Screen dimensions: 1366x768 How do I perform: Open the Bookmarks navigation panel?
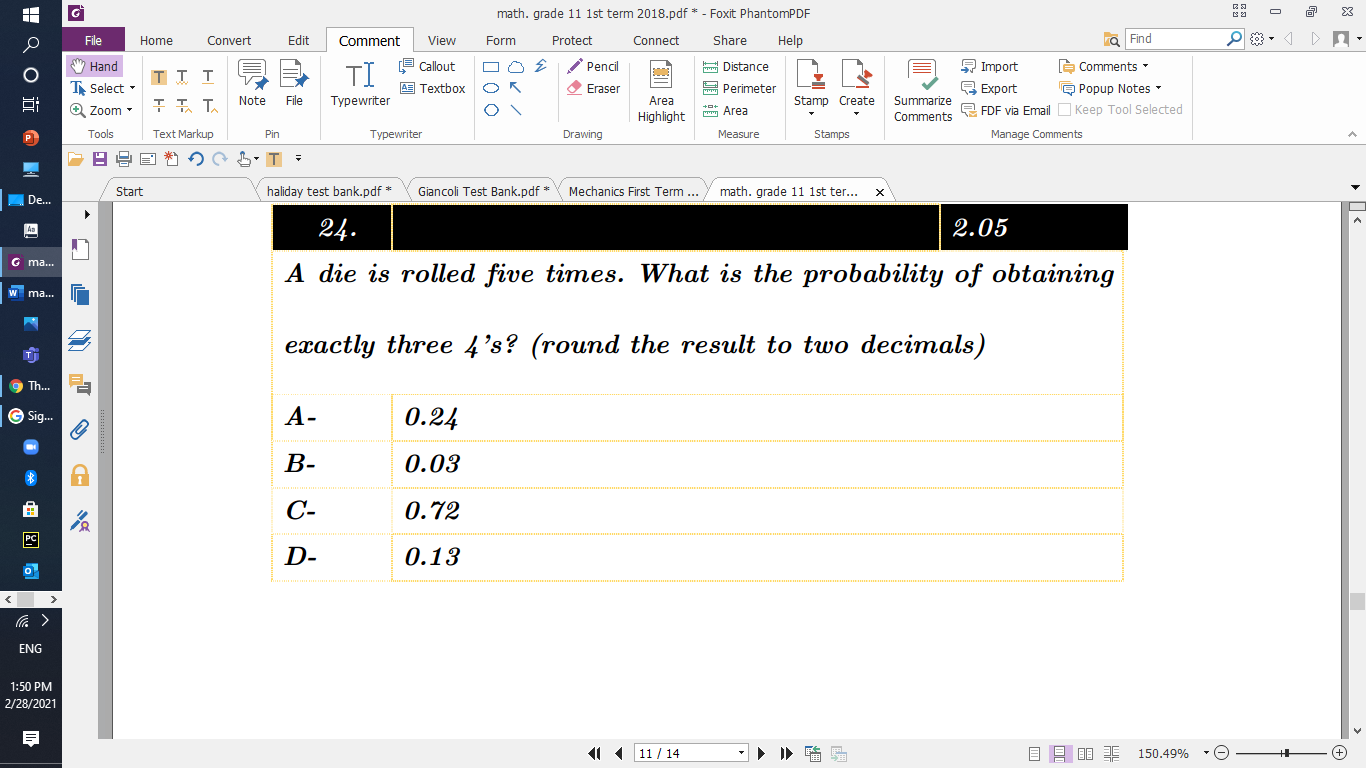pyautogui.click(x=80, y=250)
